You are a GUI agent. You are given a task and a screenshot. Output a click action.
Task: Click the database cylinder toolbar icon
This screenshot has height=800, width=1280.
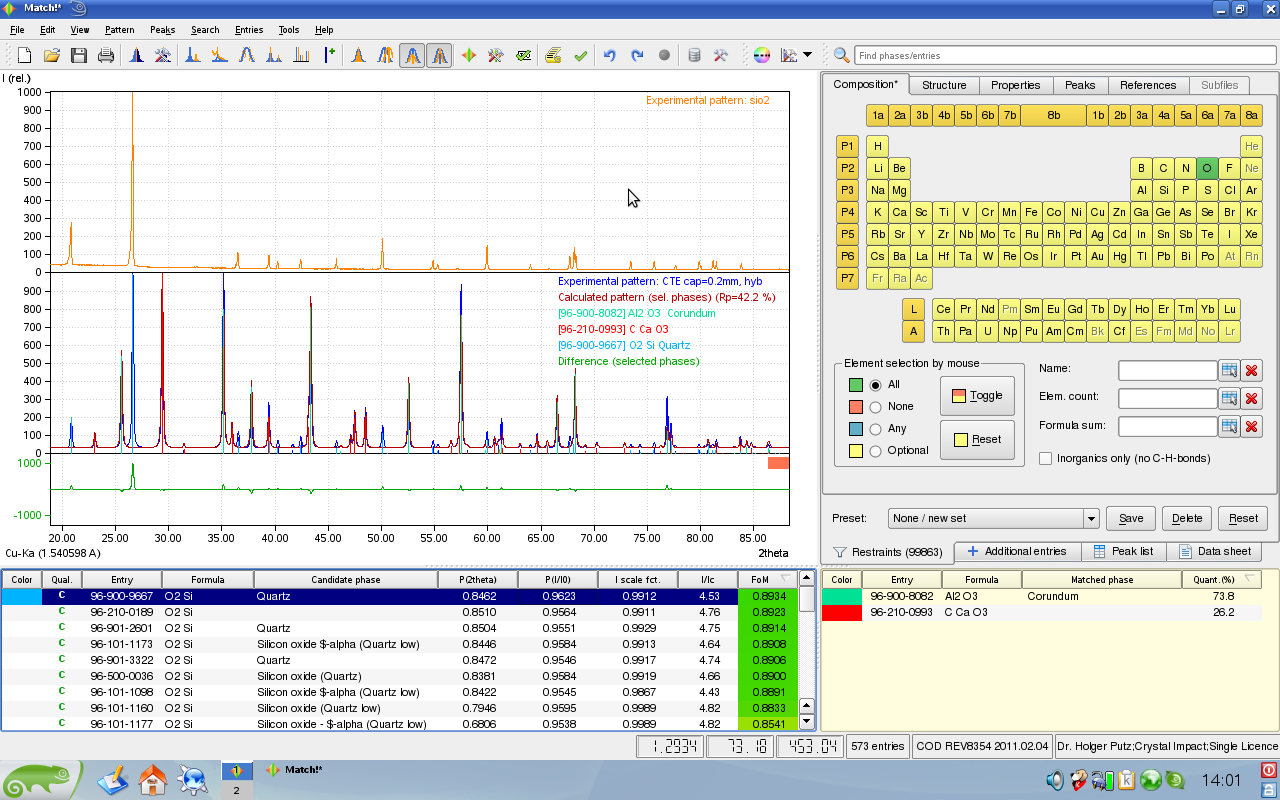[694, 56]
